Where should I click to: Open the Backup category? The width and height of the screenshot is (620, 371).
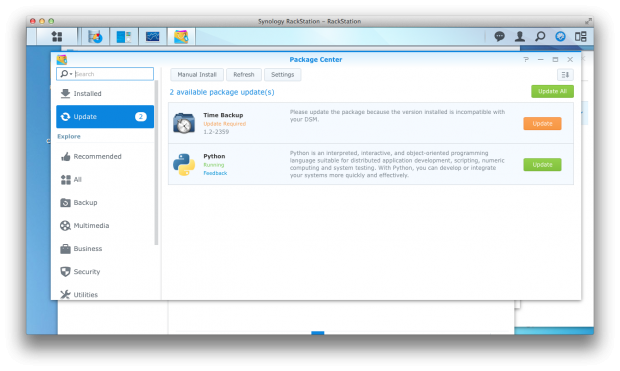[x=105, y=203]
